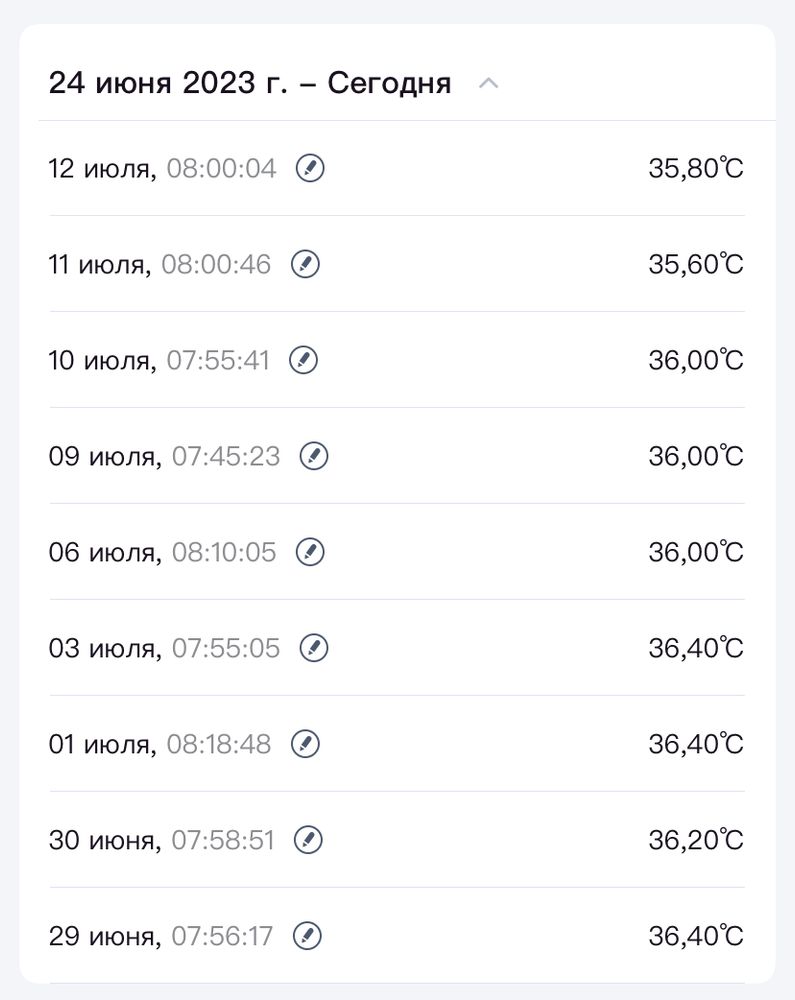Click the "24 июня 2023 г. – Сегодня" header
This screenshot has height=1000, width=795.
coord(250,83)
